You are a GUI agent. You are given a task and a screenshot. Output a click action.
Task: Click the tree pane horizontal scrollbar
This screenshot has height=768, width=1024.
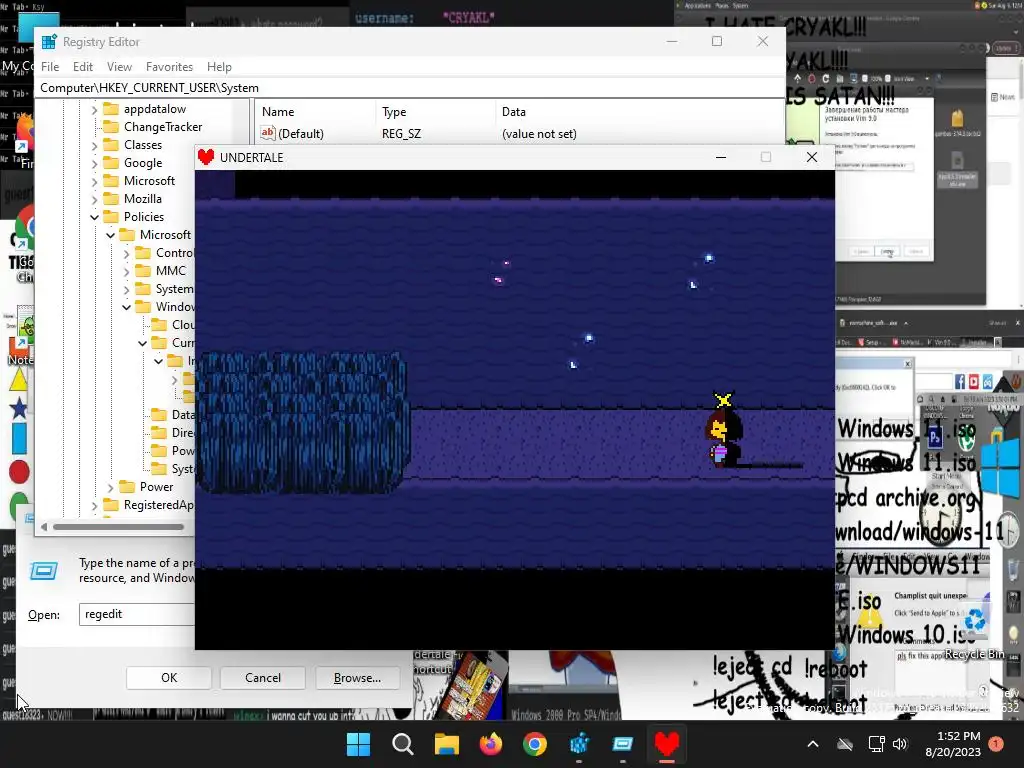coord(118,527)
